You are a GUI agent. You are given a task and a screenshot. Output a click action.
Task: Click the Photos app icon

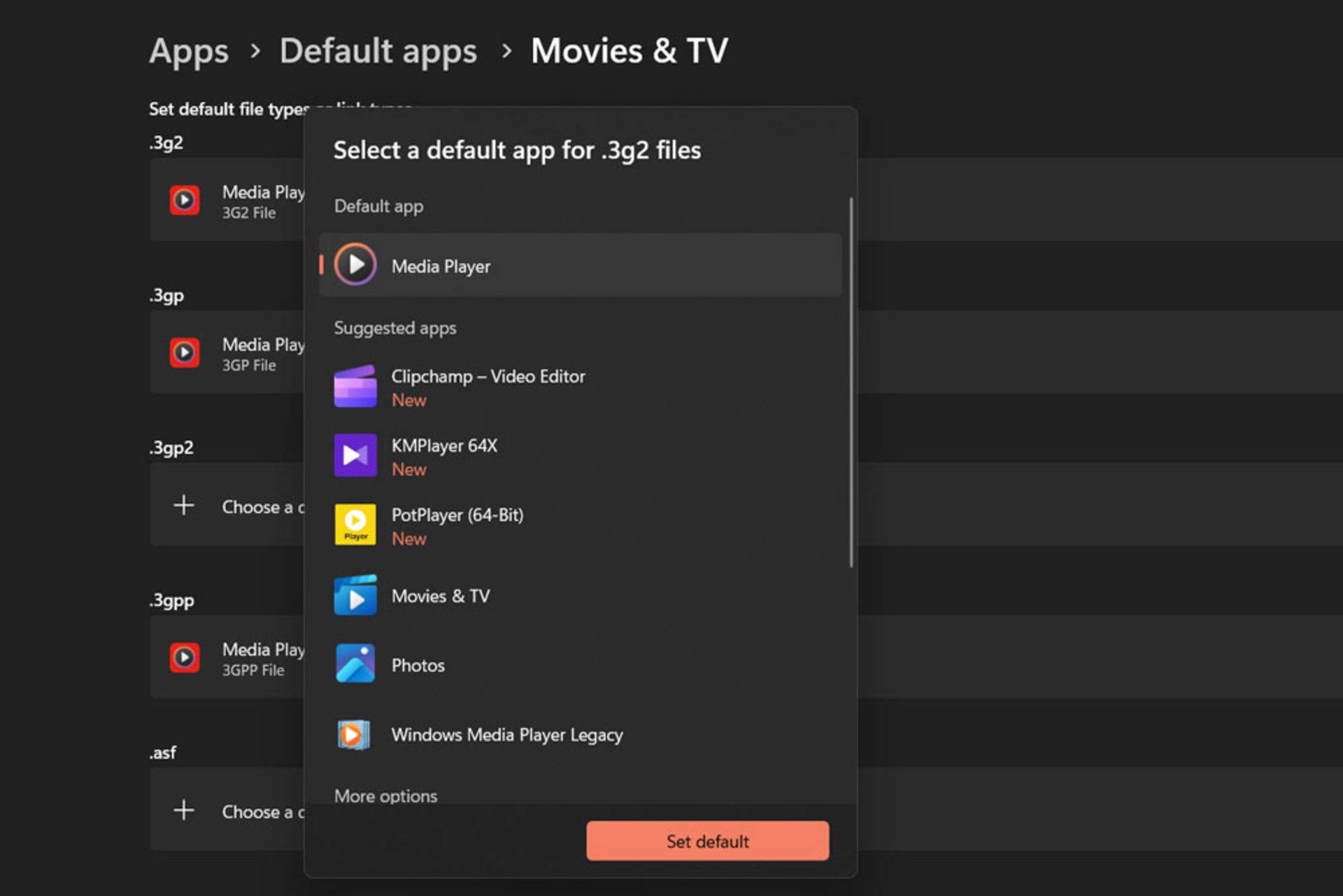pyautogui.click(x=355, y=664)
